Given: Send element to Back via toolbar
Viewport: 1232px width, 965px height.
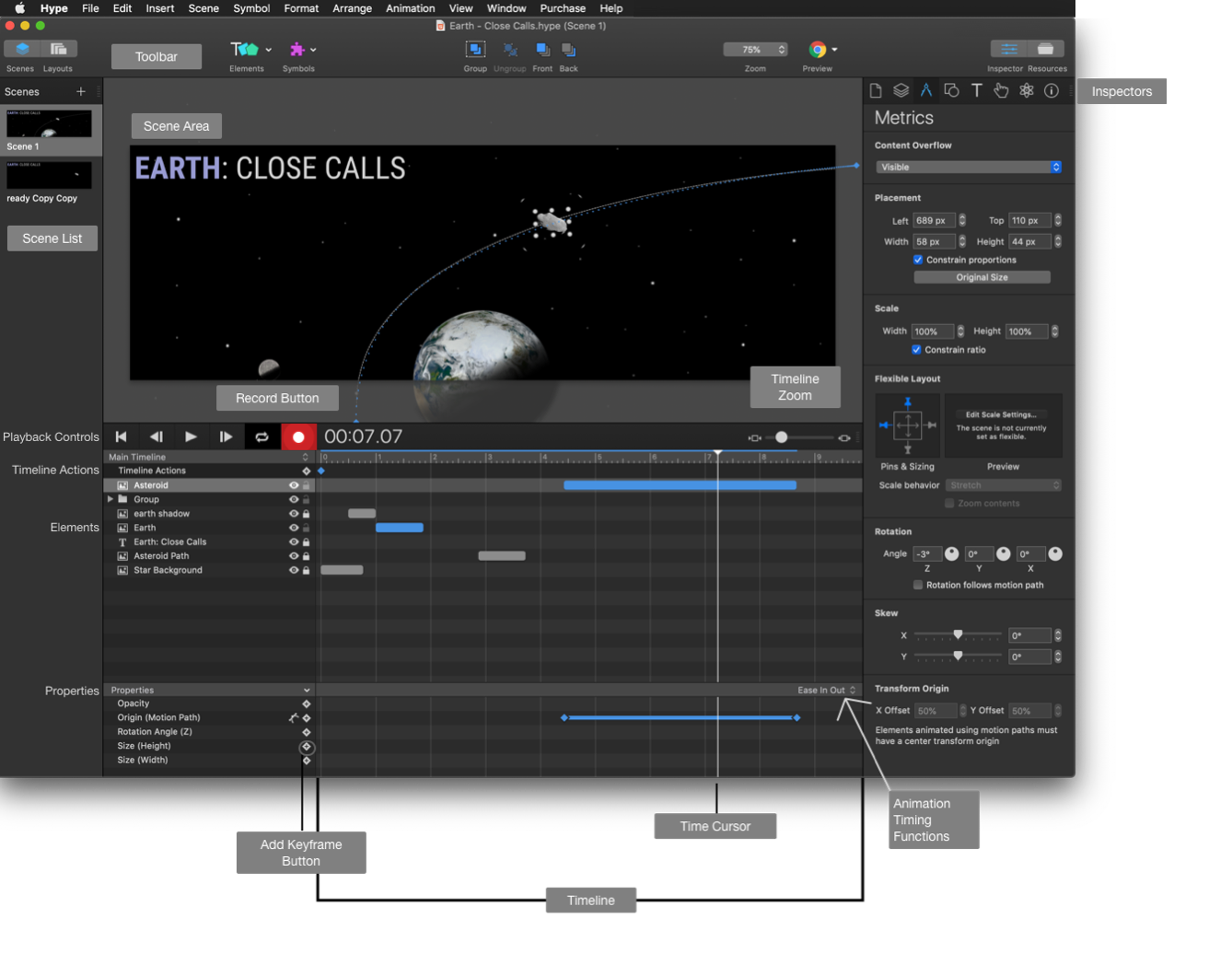Looking at the screenshot, I should click(x=569, y=50).
